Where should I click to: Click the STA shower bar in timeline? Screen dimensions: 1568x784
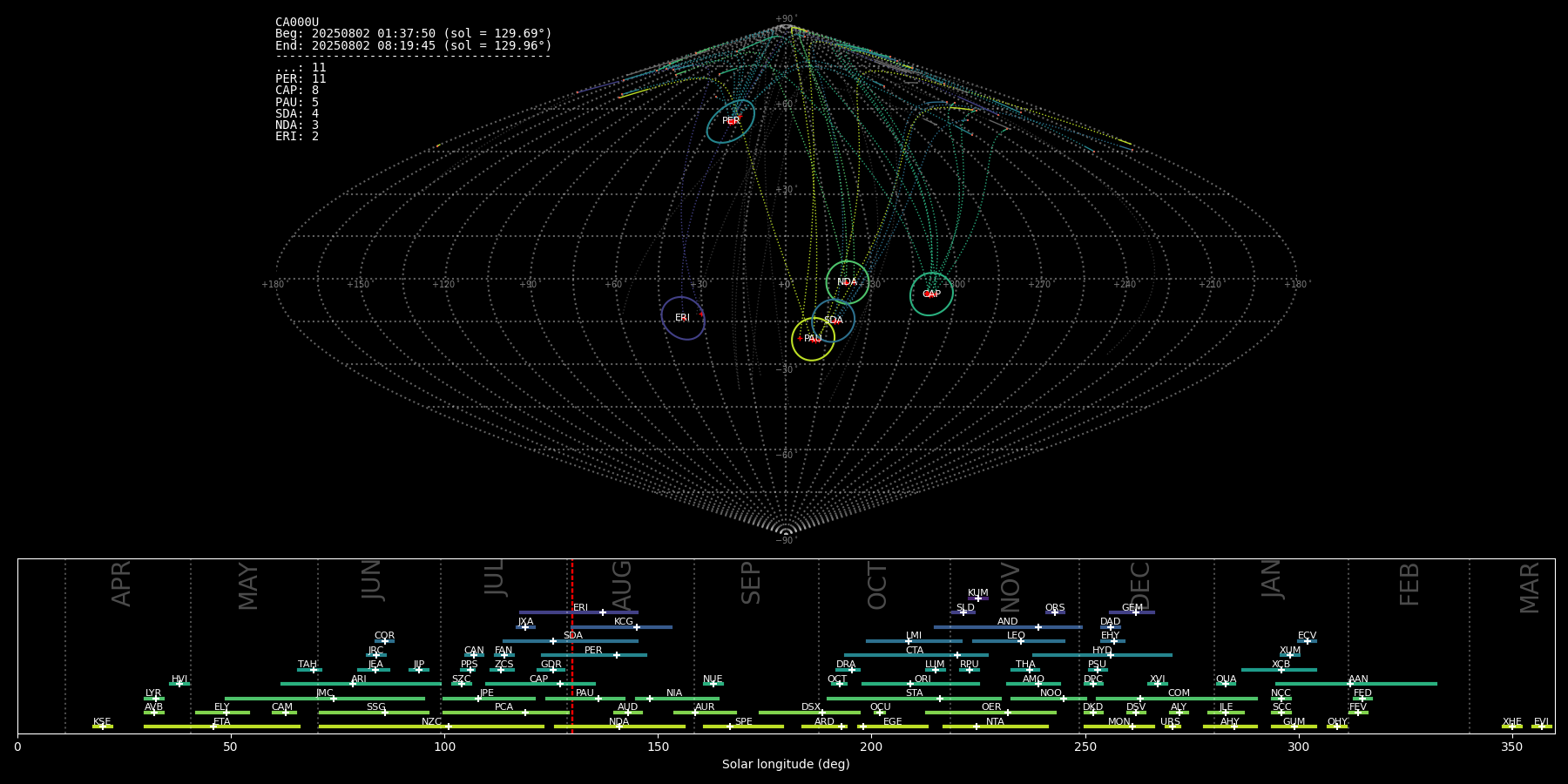914,699
